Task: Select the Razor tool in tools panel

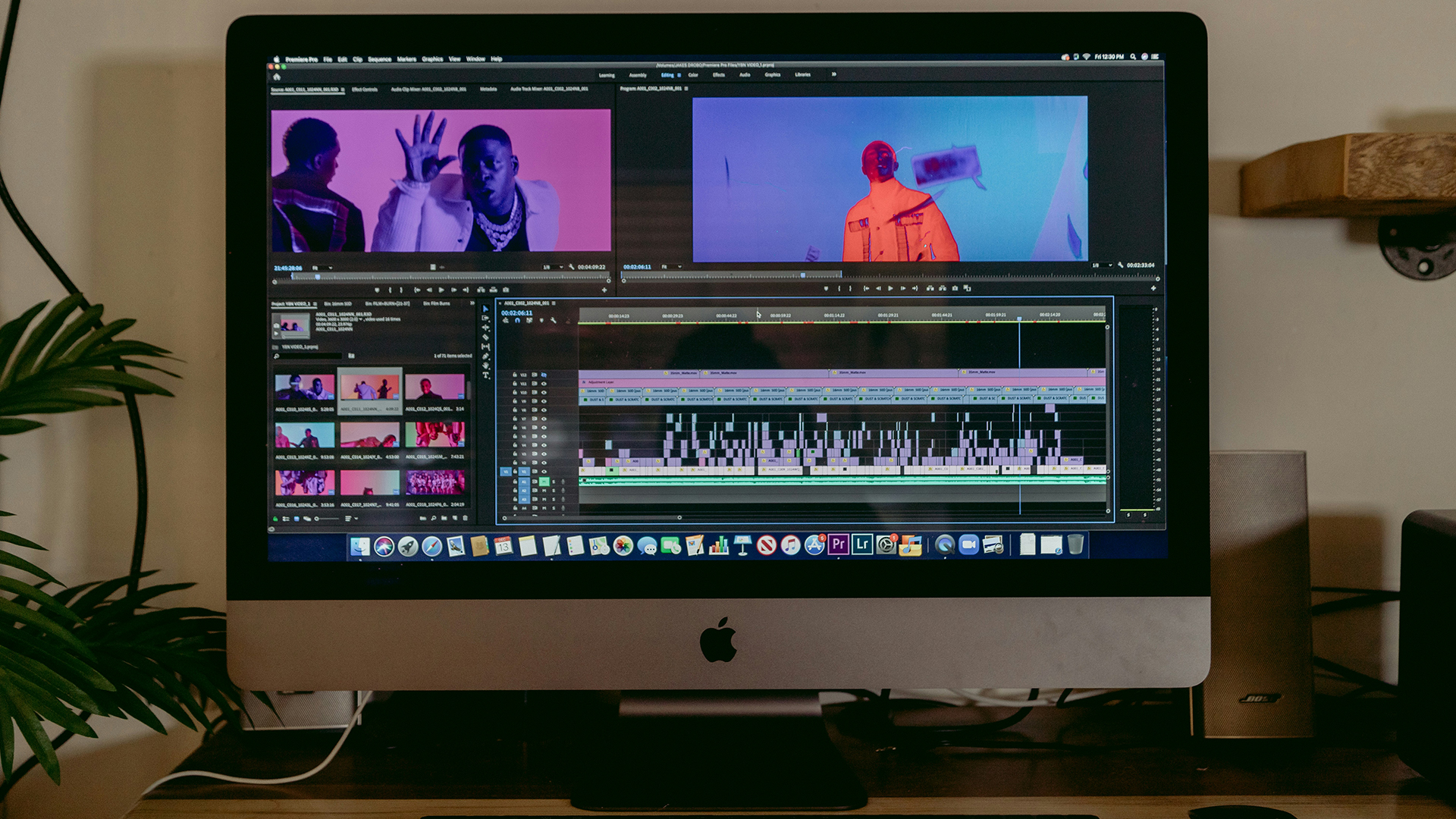Action: pyautogui.click(x=485, y=337)
